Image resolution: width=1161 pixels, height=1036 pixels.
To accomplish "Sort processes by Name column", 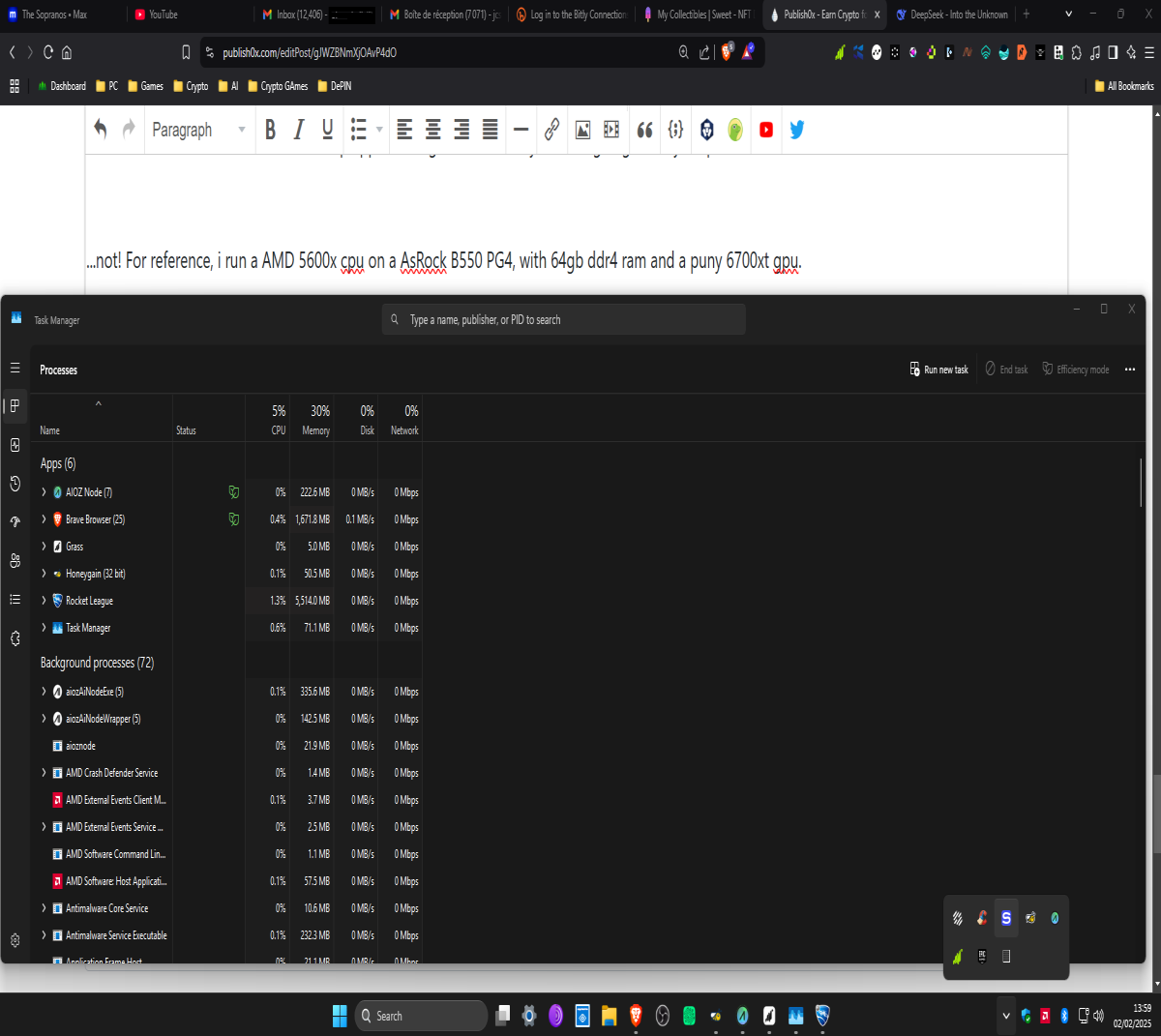I will [102, 420].
